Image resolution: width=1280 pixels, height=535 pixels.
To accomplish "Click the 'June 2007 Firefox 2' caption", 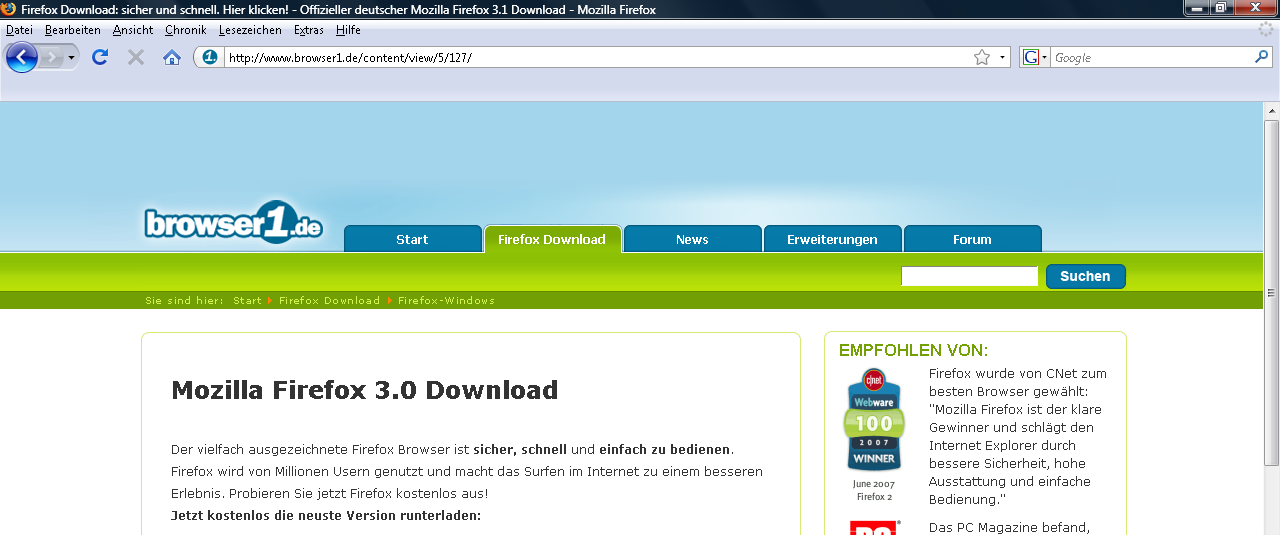I will 874,490.
